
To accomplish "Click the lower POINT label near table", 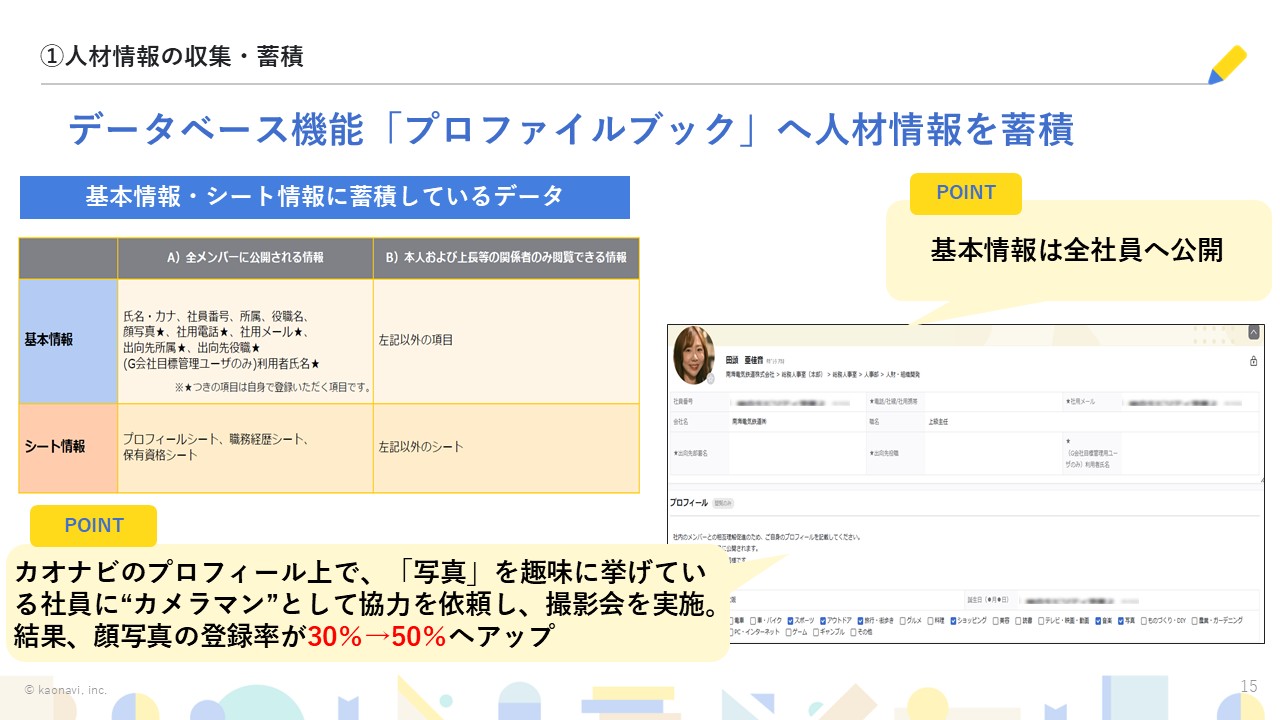I will point(93,525).
